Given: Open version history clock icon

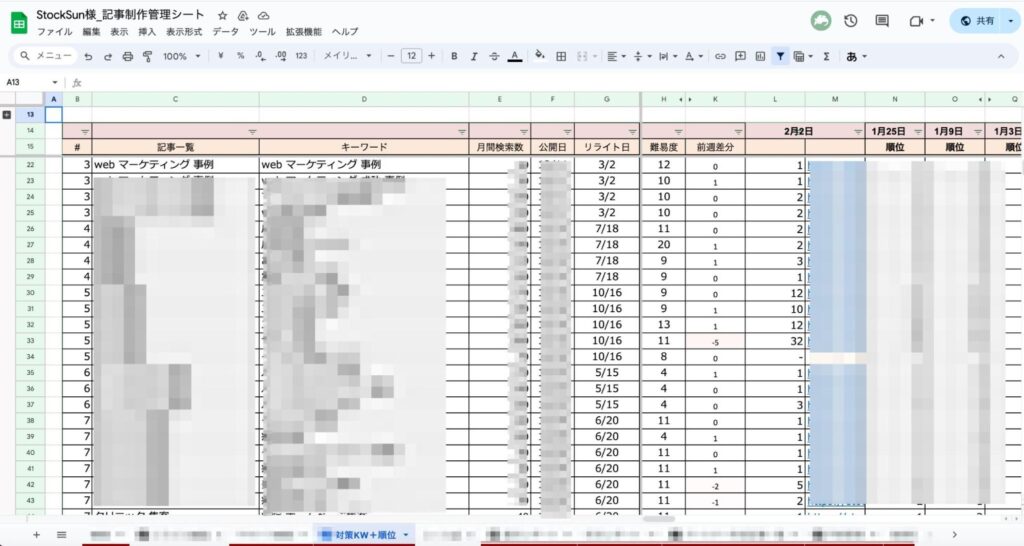Looking at the screenshot, I should pyautogui.click(x=850, y=21).
